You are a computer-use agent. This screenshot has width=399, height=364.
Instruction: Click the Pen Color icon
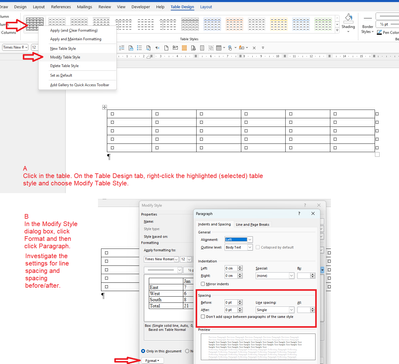[379, 32]
